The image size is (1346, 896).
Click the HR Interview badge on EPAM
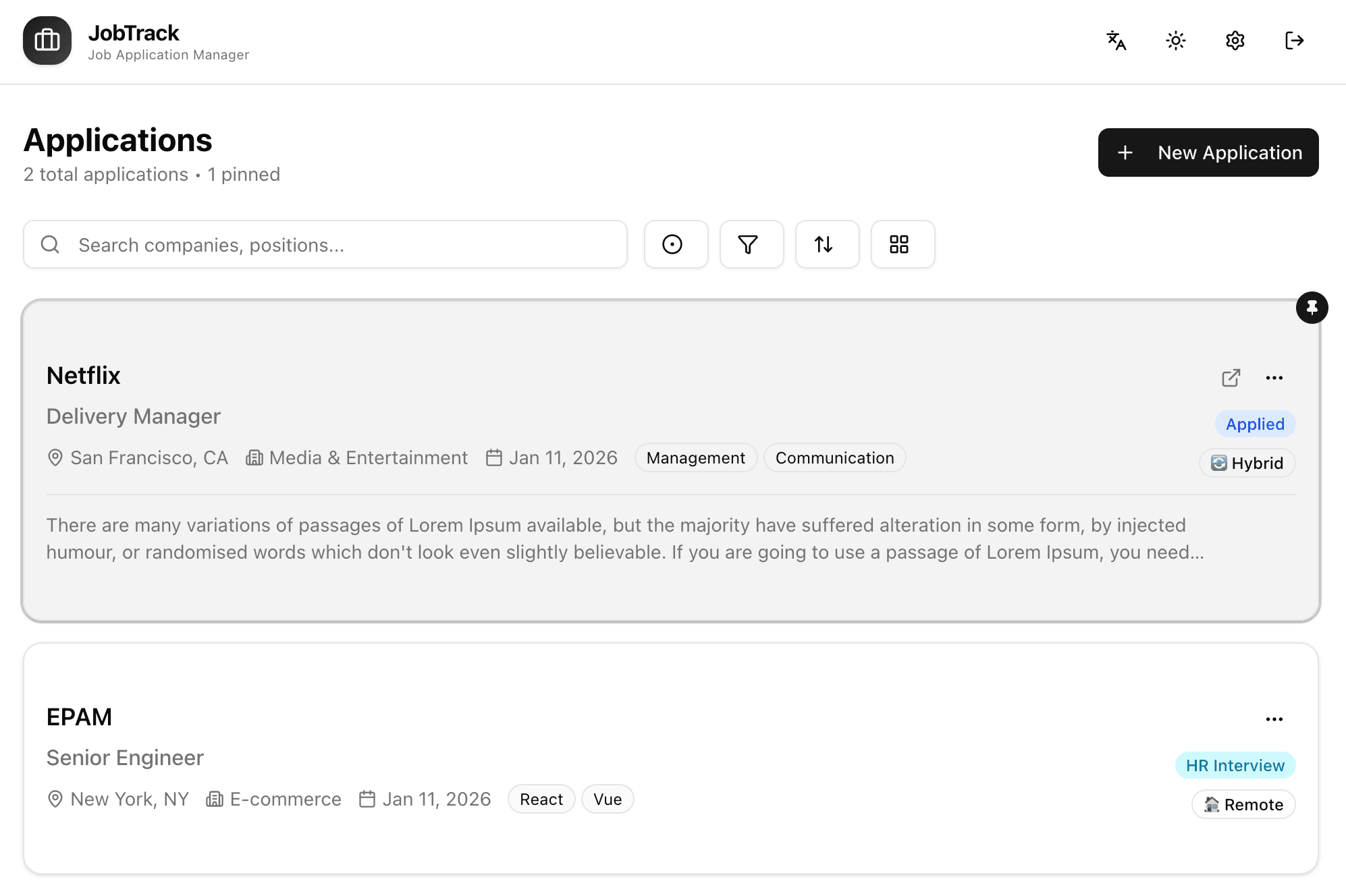point(1235,765)
